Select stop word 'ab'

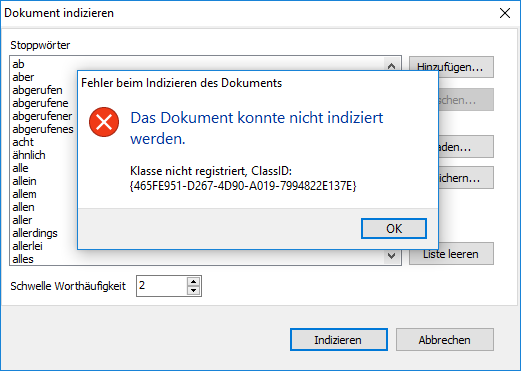click(x=18, y=64)
